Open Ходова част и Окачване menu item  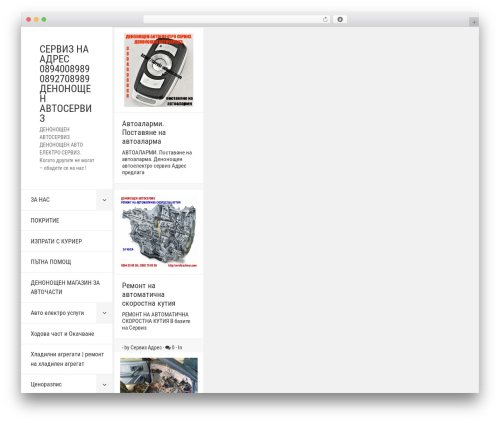62,334
